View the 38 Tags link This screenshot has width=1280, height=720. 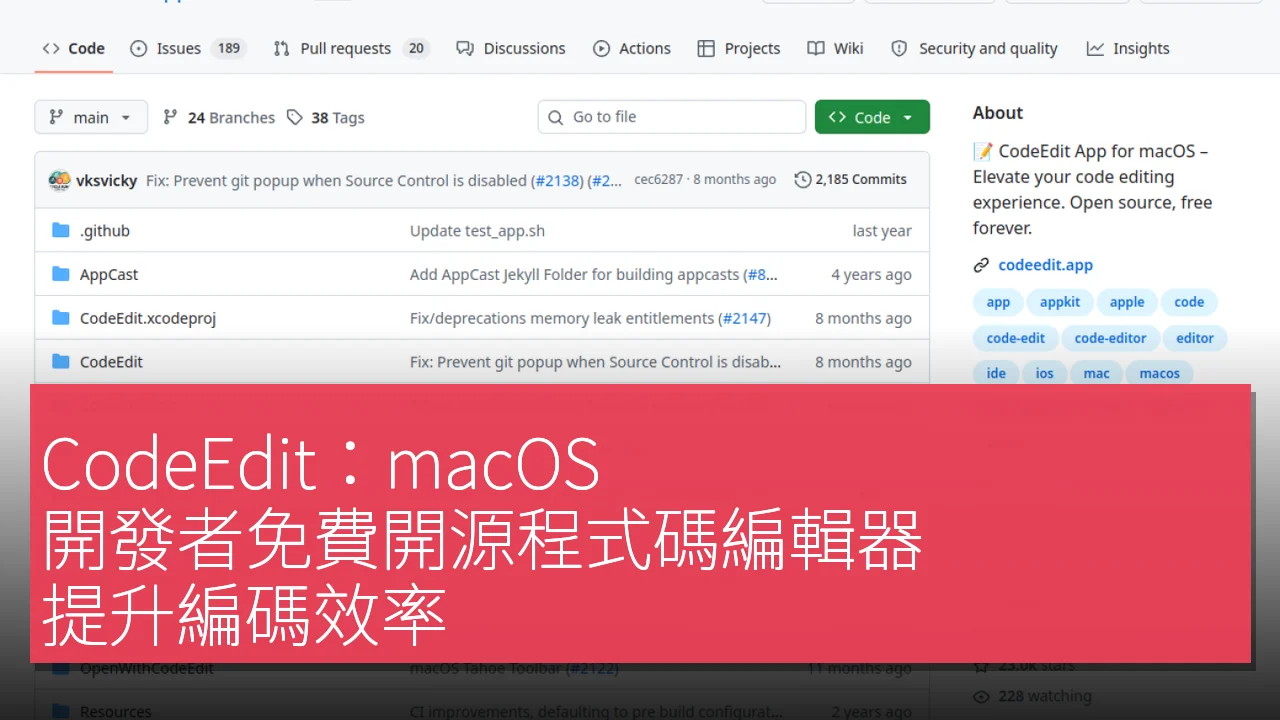point(326,117)
